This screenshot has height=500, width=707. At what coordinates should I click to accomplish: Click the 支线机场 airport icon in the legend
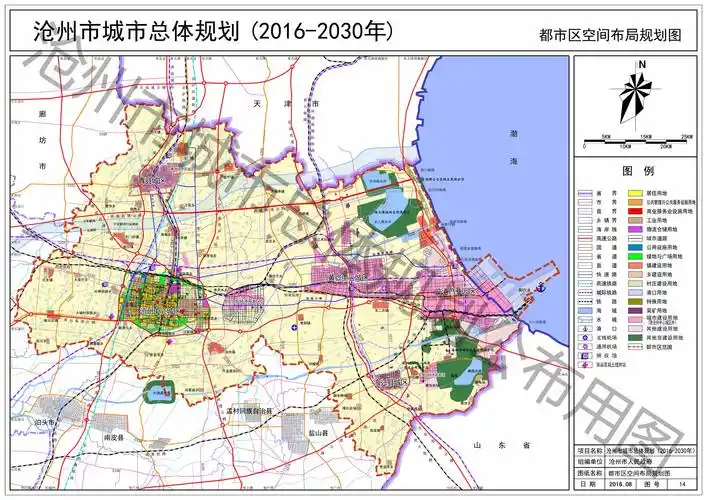585,338
